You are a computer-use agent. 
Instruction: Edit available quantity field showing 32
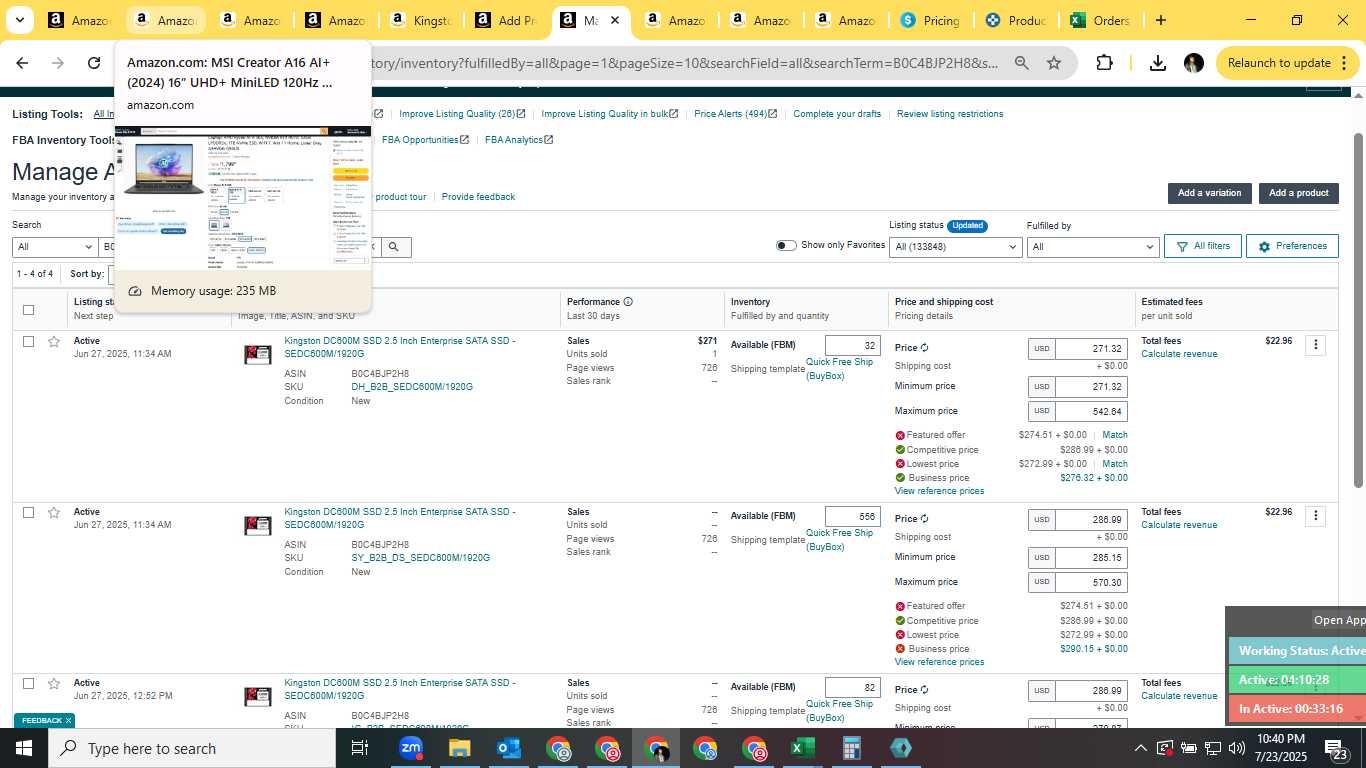853,346
